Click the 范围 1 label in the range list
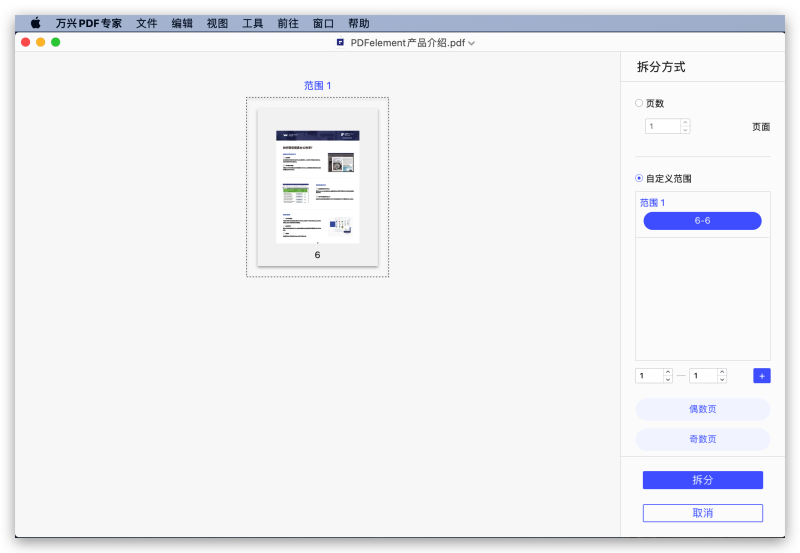 (x=653, y=203)
